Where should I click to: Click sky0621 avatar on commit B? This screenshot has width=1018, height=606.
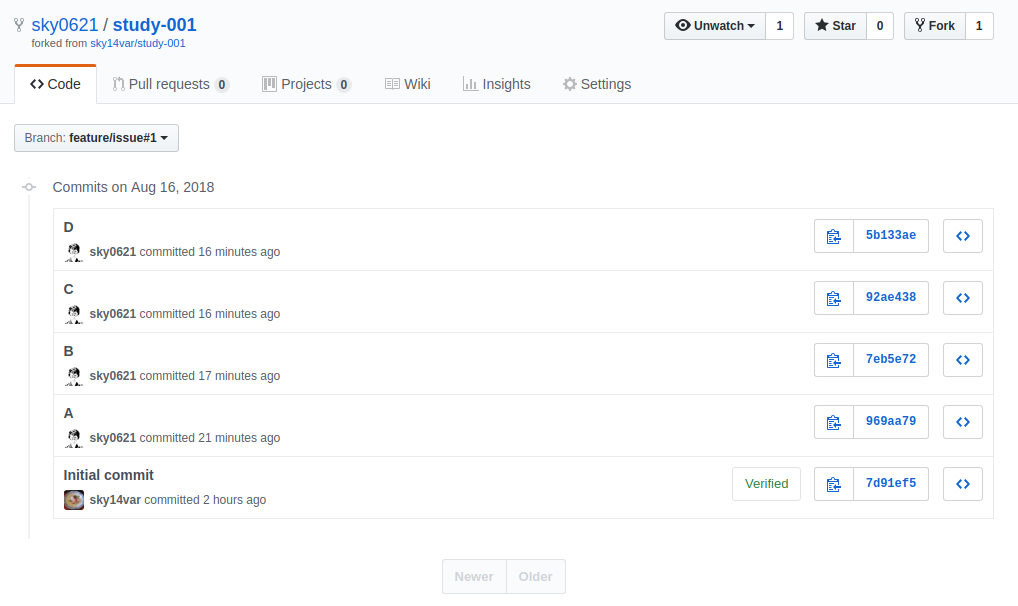(x=74, y=376)
